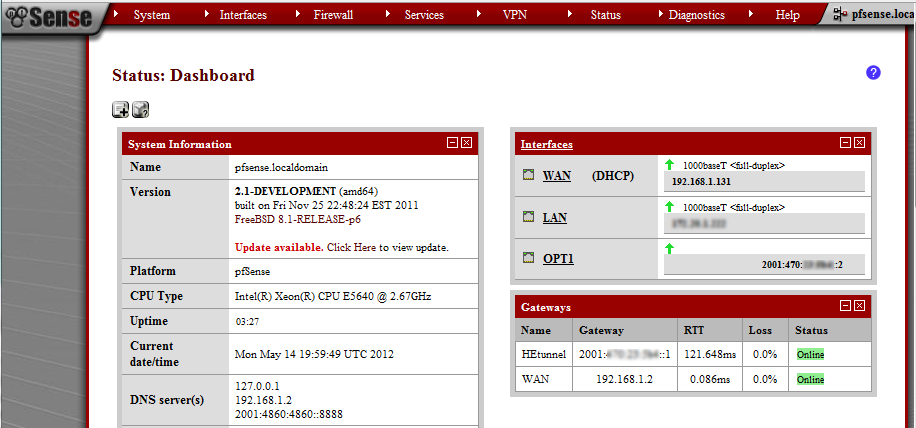Image resolution: width=916 pixels, height=428 pixels.
Task: Click the 121.648ms RTT value
Action: pyautogui.click(x=710, y=354)
